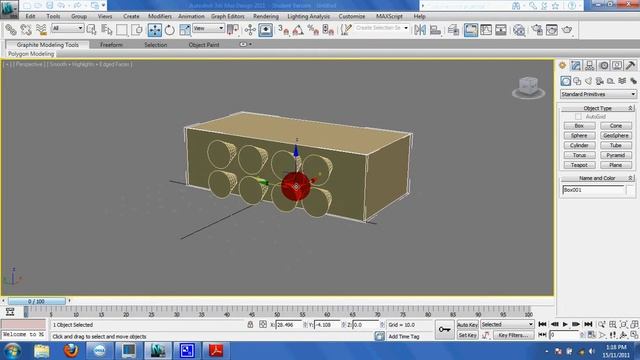Click the Align tool
The height and width of the screenshot is (360, 640).
(436, 29)
